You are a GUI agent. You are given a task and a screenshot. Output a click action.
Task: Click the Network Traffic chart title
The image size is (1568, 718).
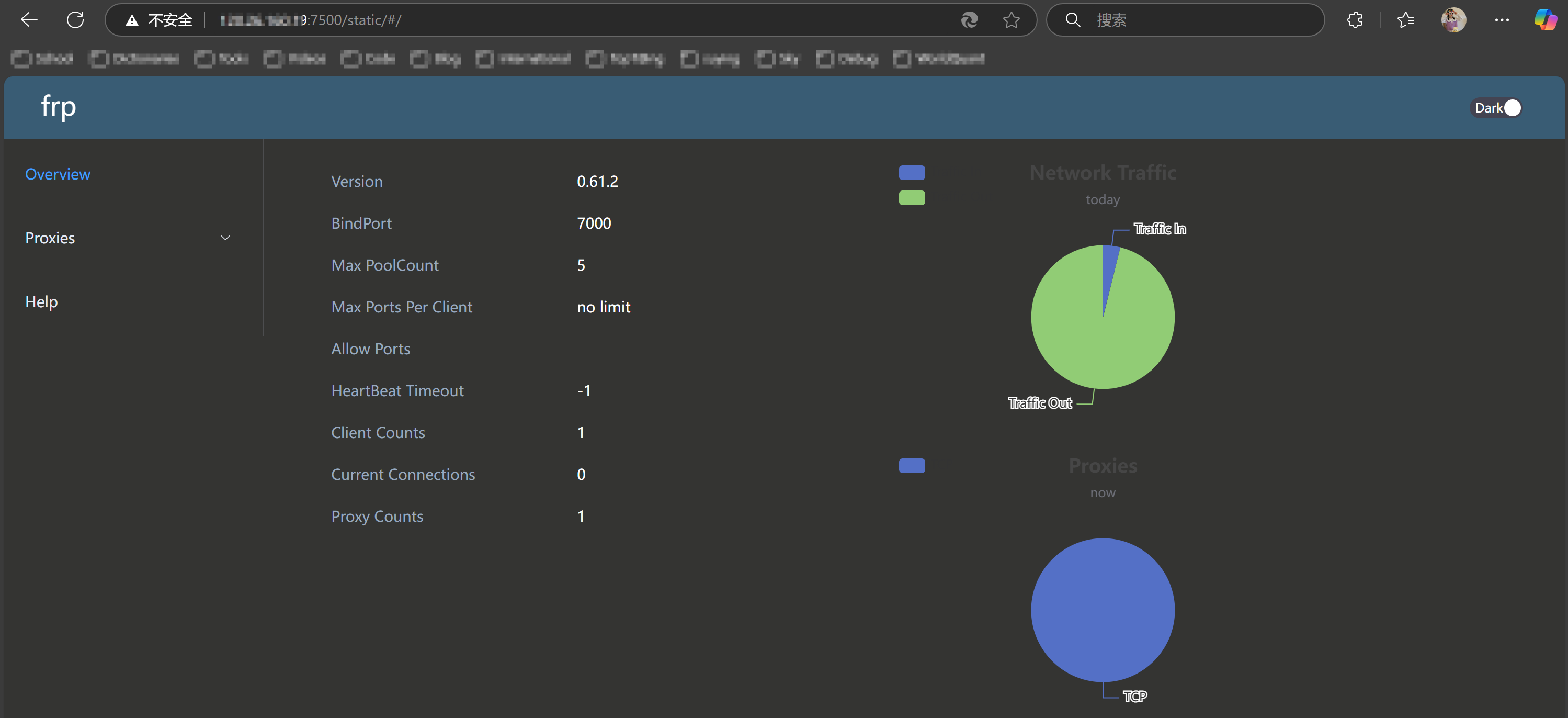1103,173
